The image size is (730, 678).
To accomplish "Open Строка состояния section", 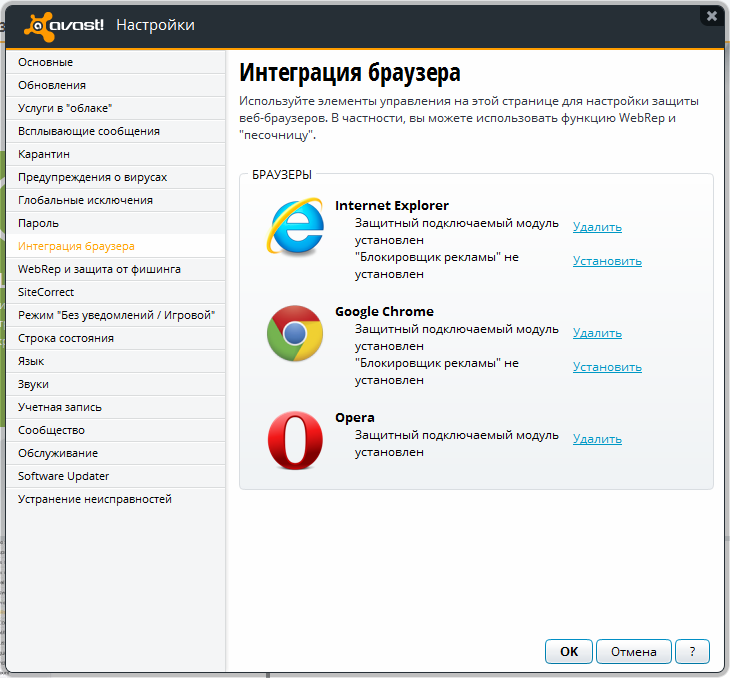I will 116,338.
